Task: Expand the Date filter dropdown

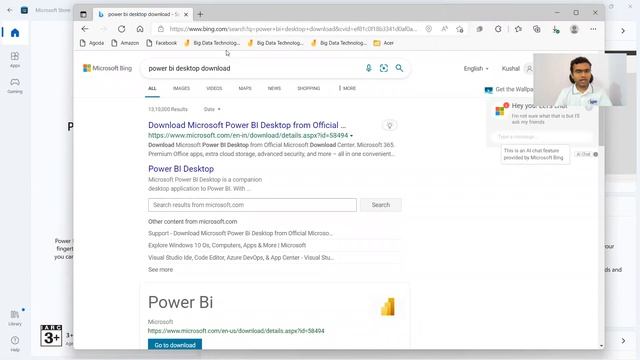Action: click(x=212, y=109)
